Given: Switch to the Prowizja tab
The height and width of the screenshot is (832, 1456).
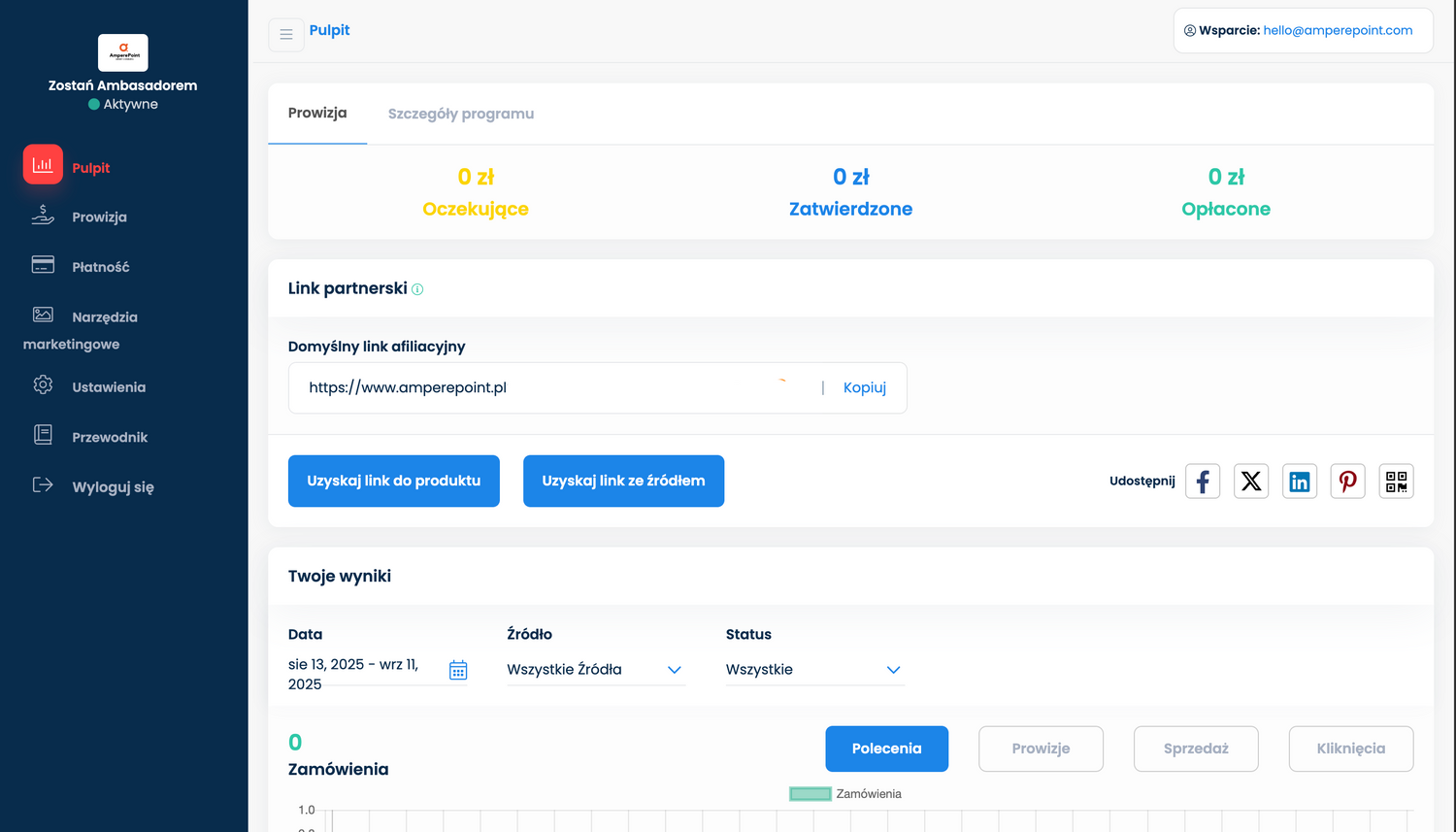Looking at the screenshot, I should click(x=317, y=114).
